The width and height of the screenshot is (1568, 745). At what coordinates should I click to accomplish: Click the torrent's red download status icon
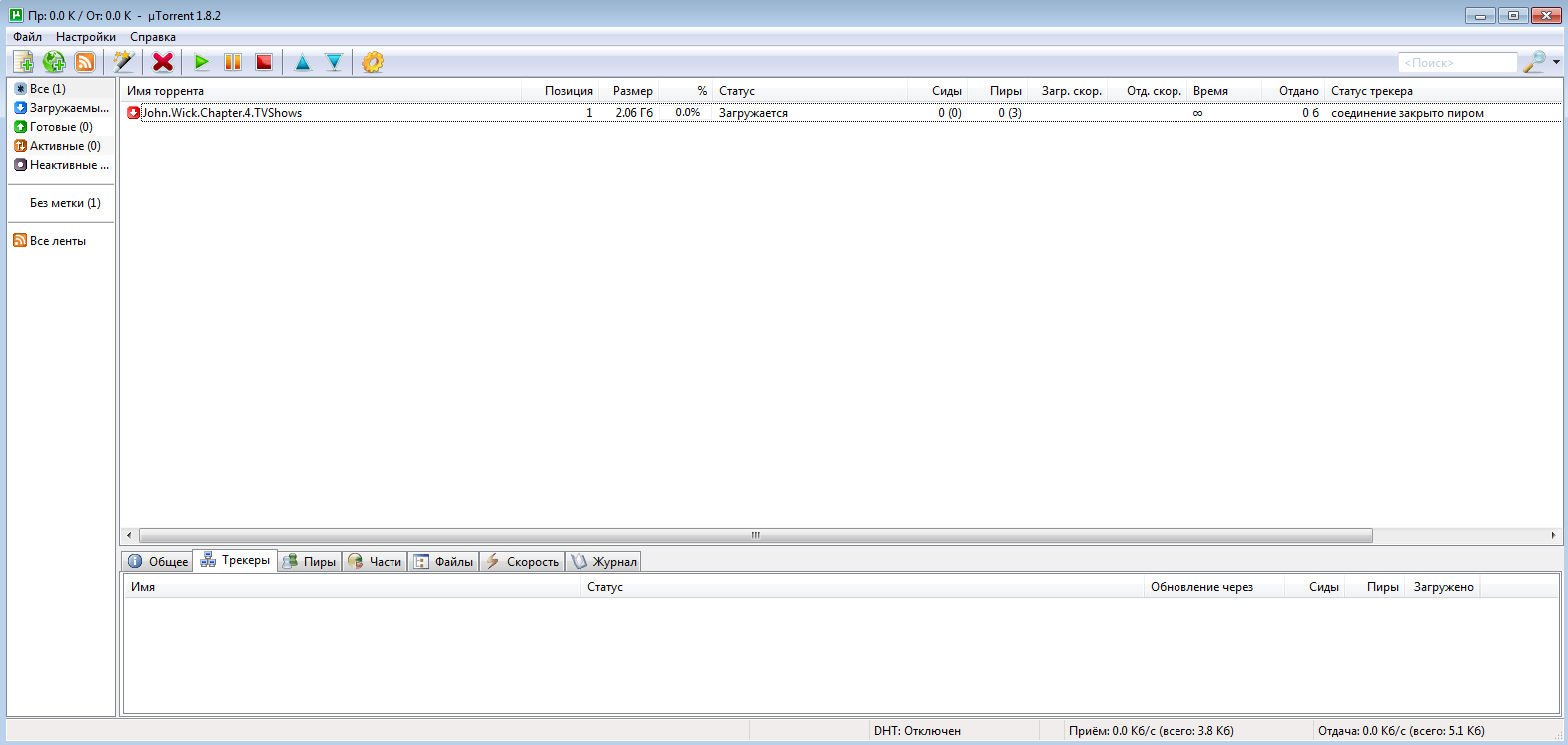pos(134,113)
